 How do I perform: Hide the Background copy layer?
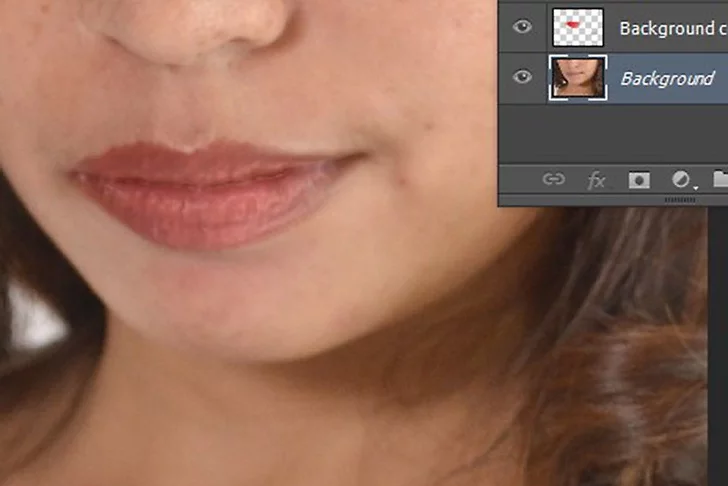522,27
